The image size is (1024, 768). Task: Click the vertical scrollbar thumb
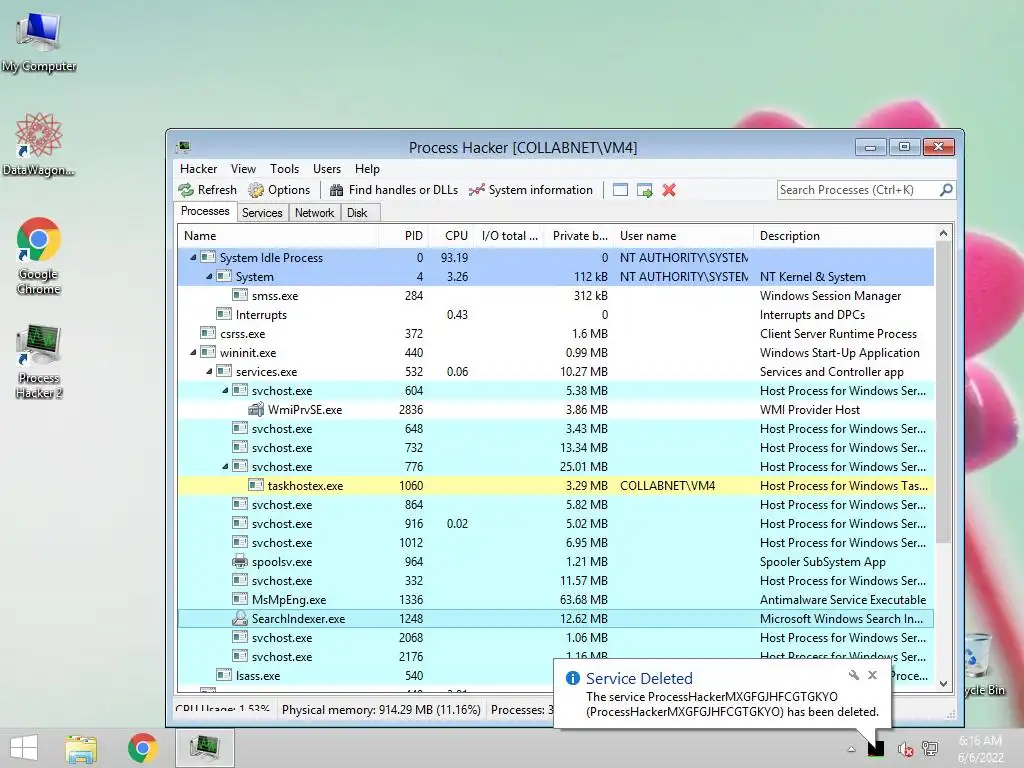click(x=943, y=392)
